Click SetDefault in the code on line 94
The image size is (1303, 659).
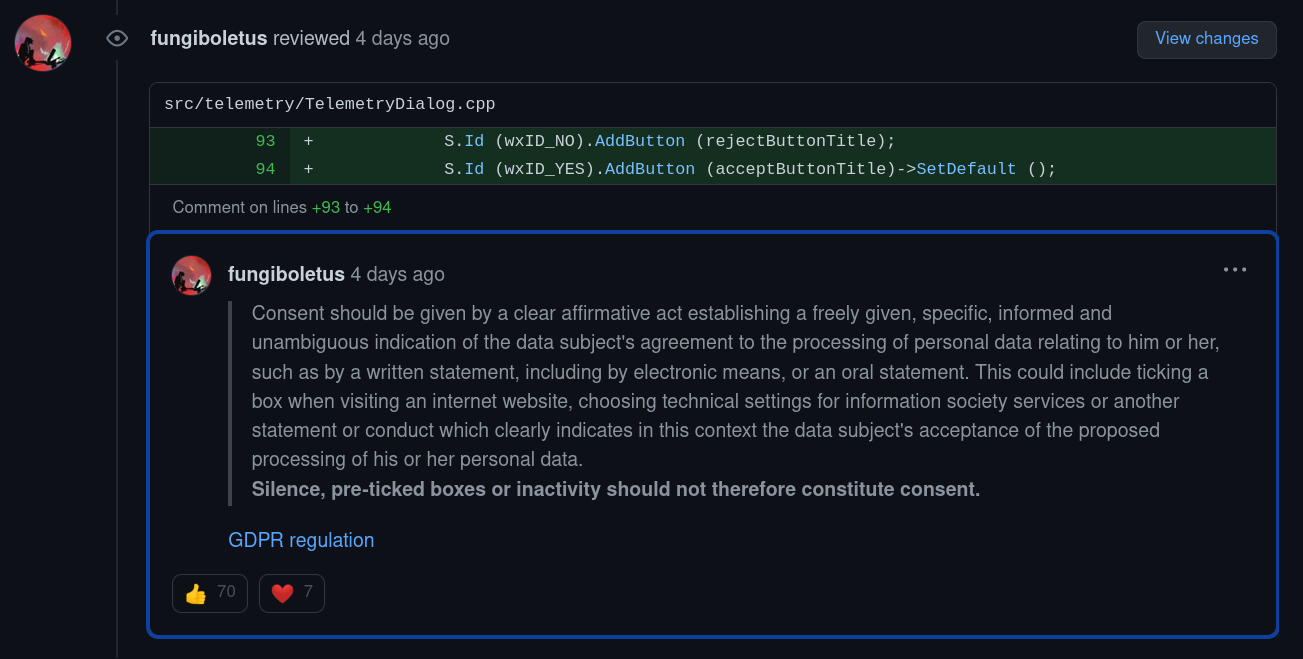click(x=965, y=169)
